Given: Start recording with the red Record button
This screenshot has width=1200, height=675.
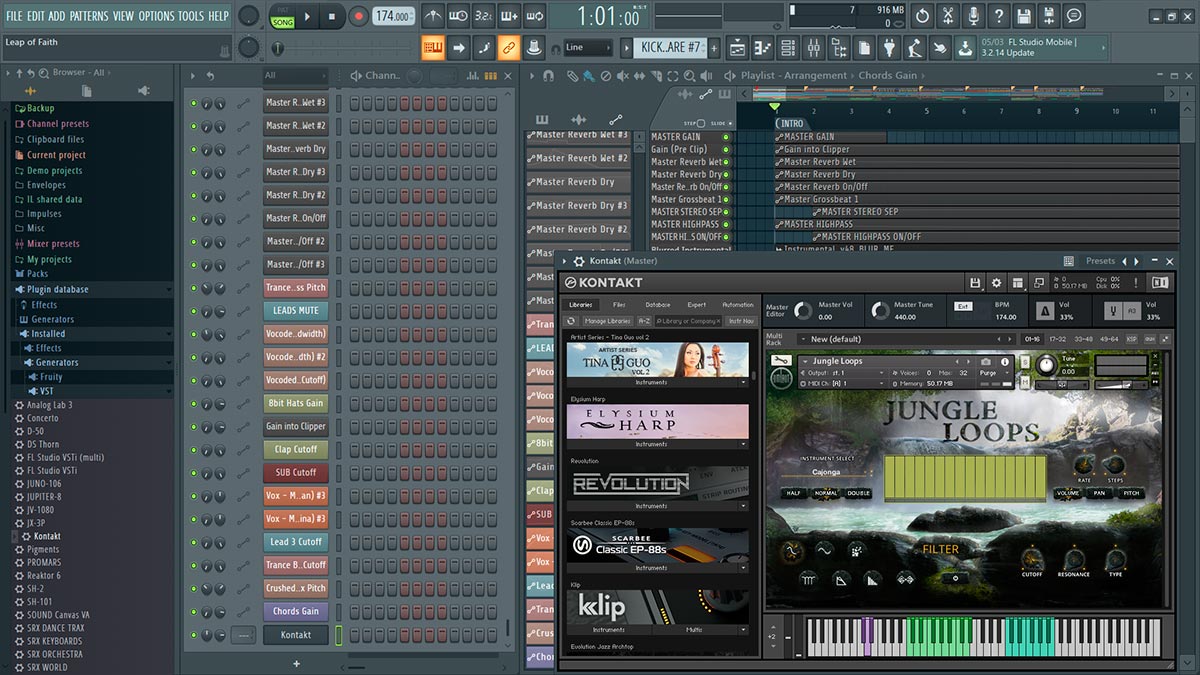Looking at the screenshot, I should [x=359, y=16].
